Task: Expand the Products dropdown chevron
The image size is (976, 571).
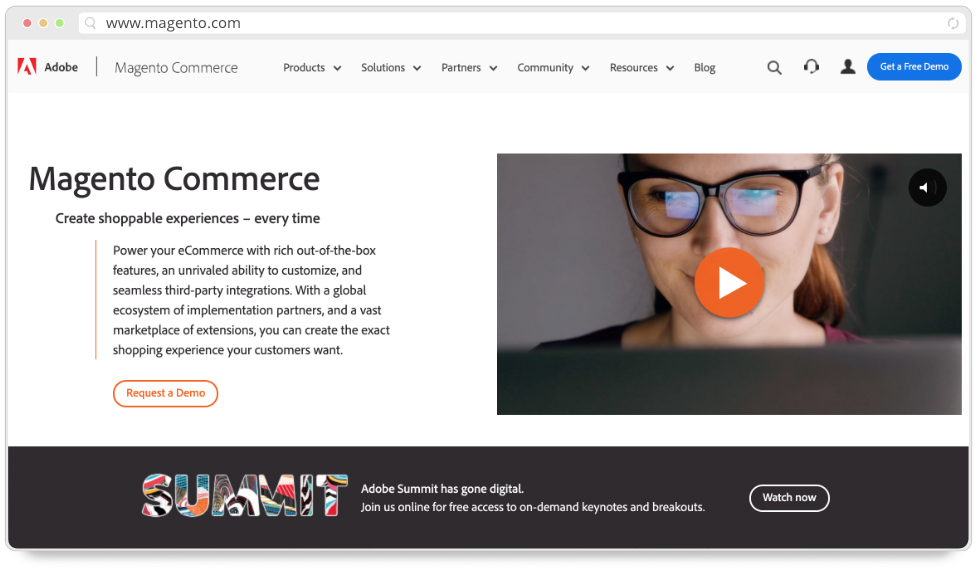Action: tap(337, 68)
